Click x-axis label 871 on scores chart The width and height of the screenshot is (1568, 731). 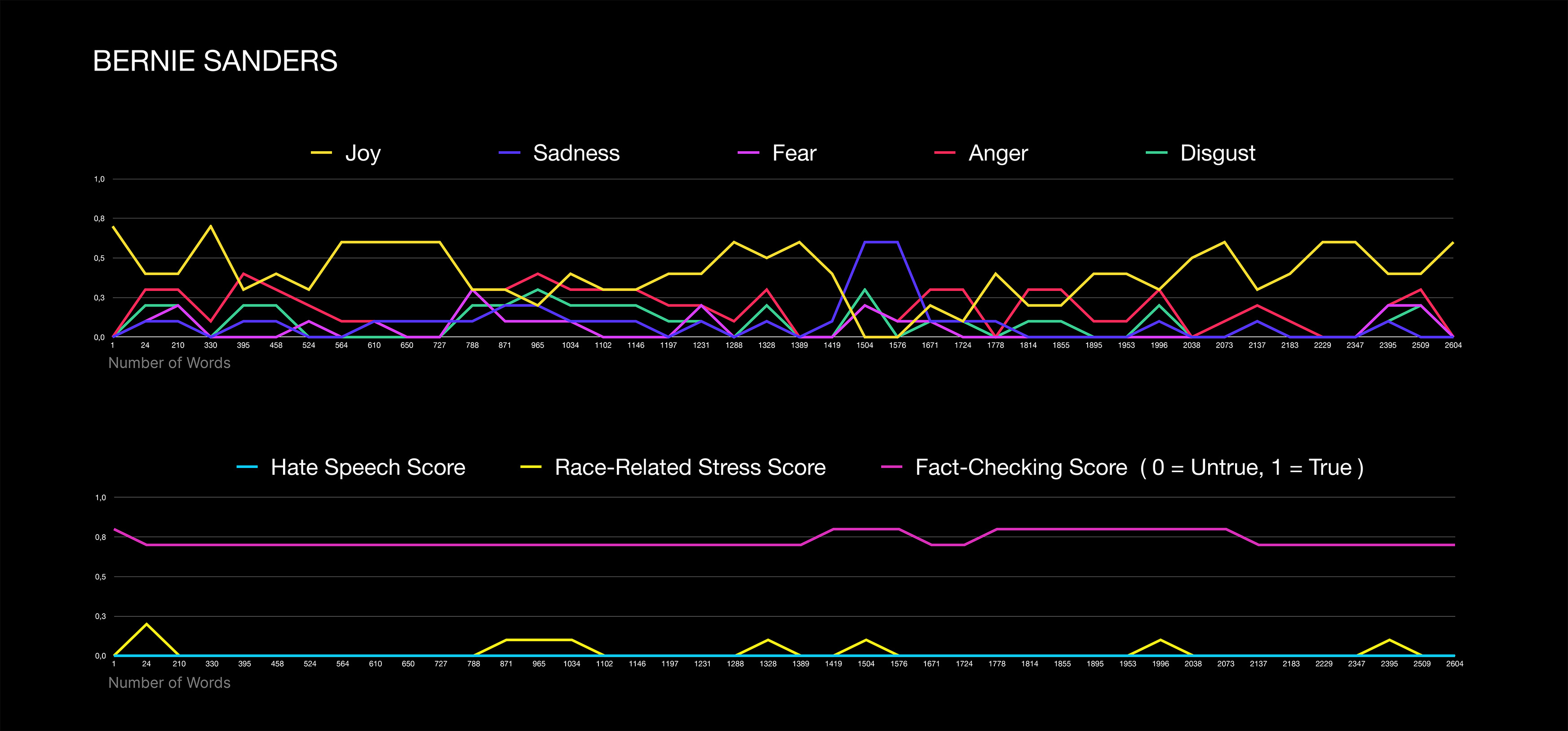pyautogui.click(x=506, y=664)
